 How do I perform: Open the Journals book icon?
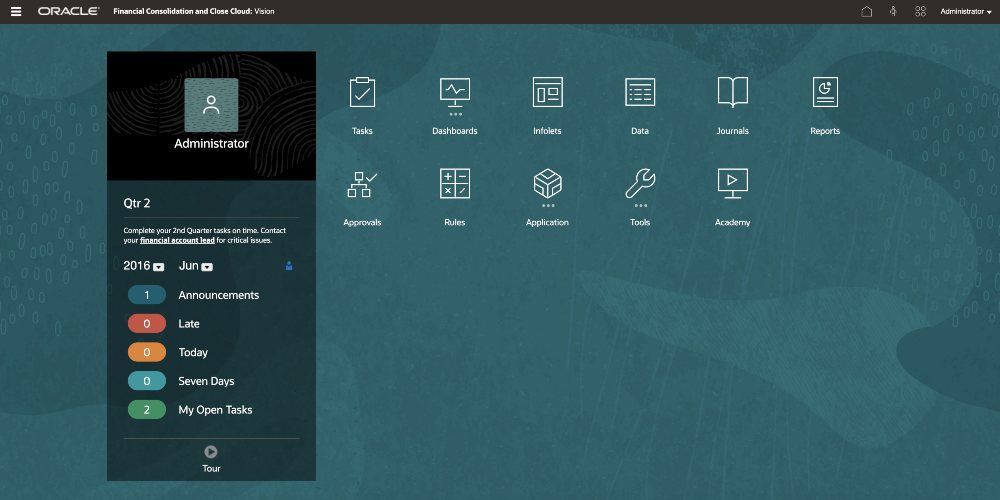[732, 93]
